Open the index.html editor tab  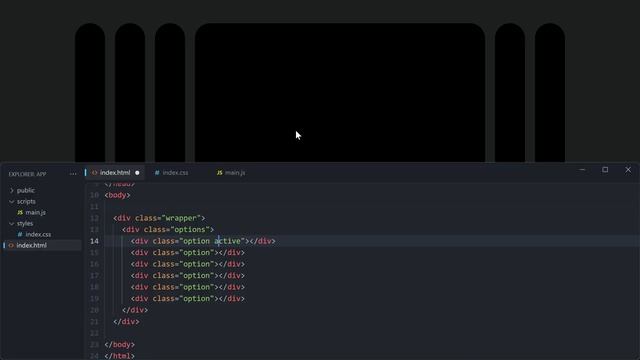(x=115, y=173)
